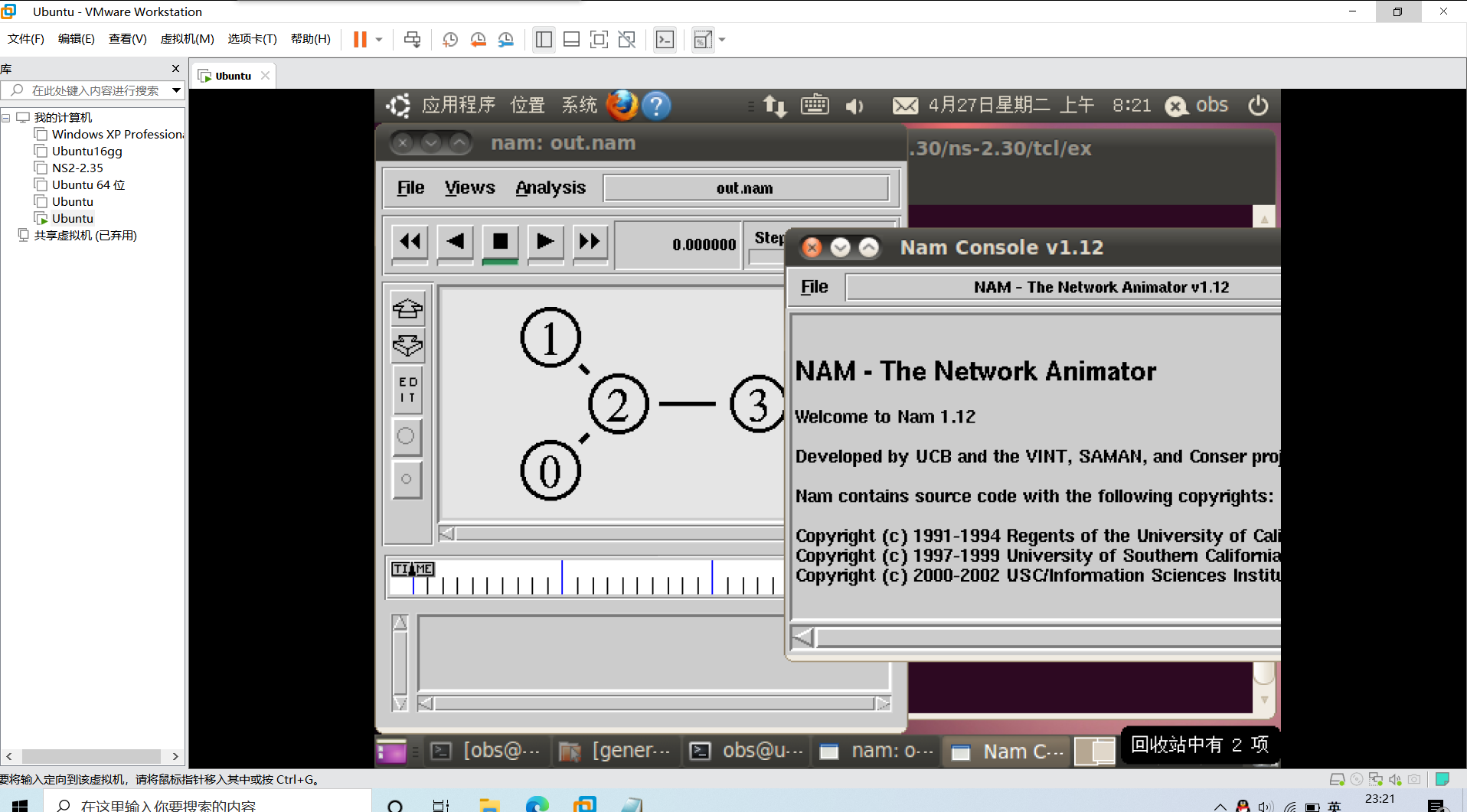The height and width of the screenshot is (812, 1467).
Task: Click the zoom-in arrow tool in nam
Action: click(x=407, y=308)
